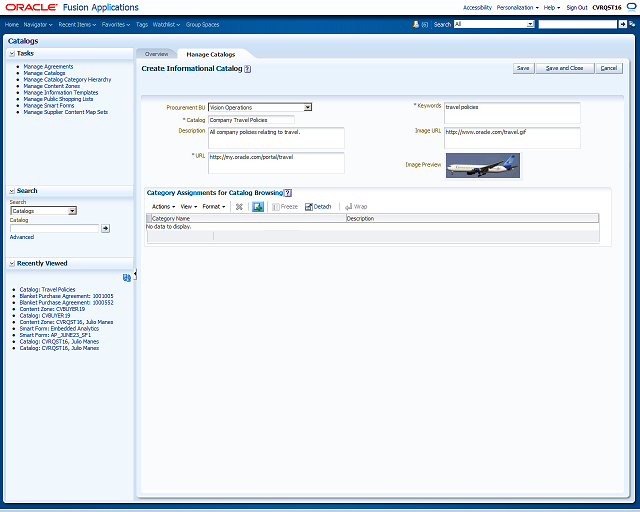Switch to the Overview tab
The image size is (640, 512).
156,54
